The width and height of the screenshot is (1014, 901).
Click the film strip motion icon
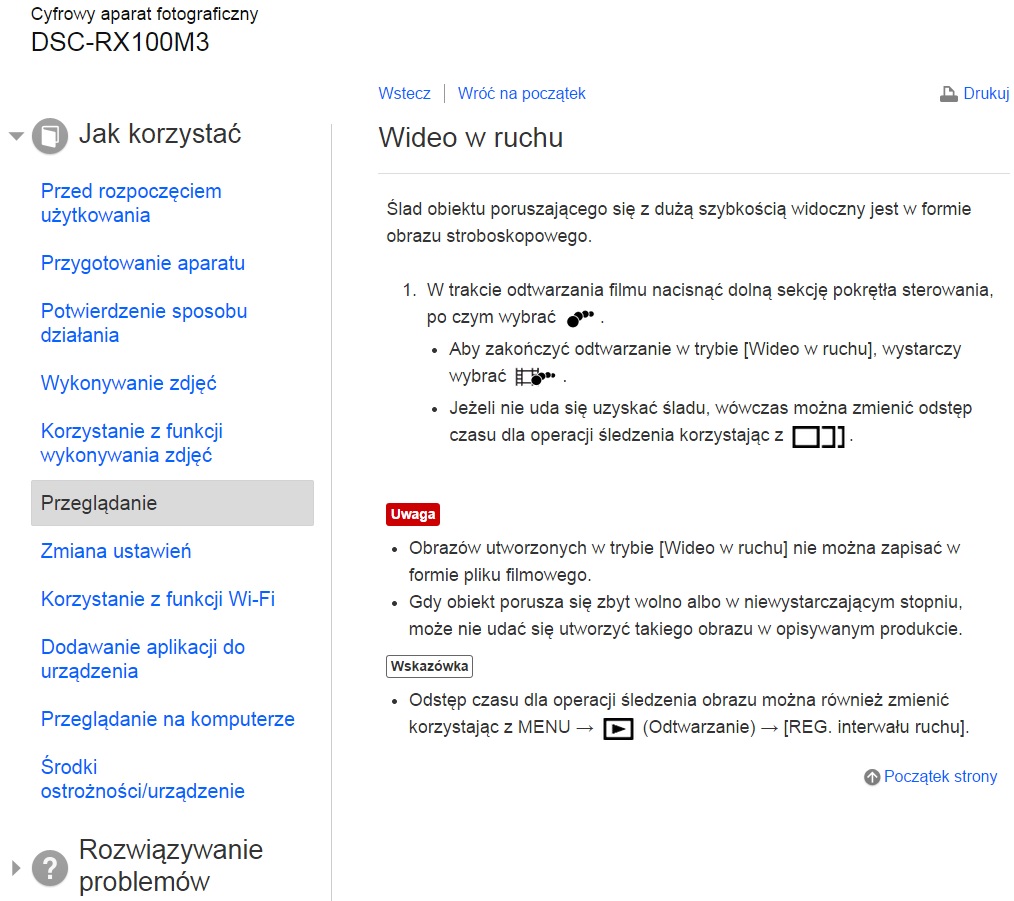[x=534, y=377]
